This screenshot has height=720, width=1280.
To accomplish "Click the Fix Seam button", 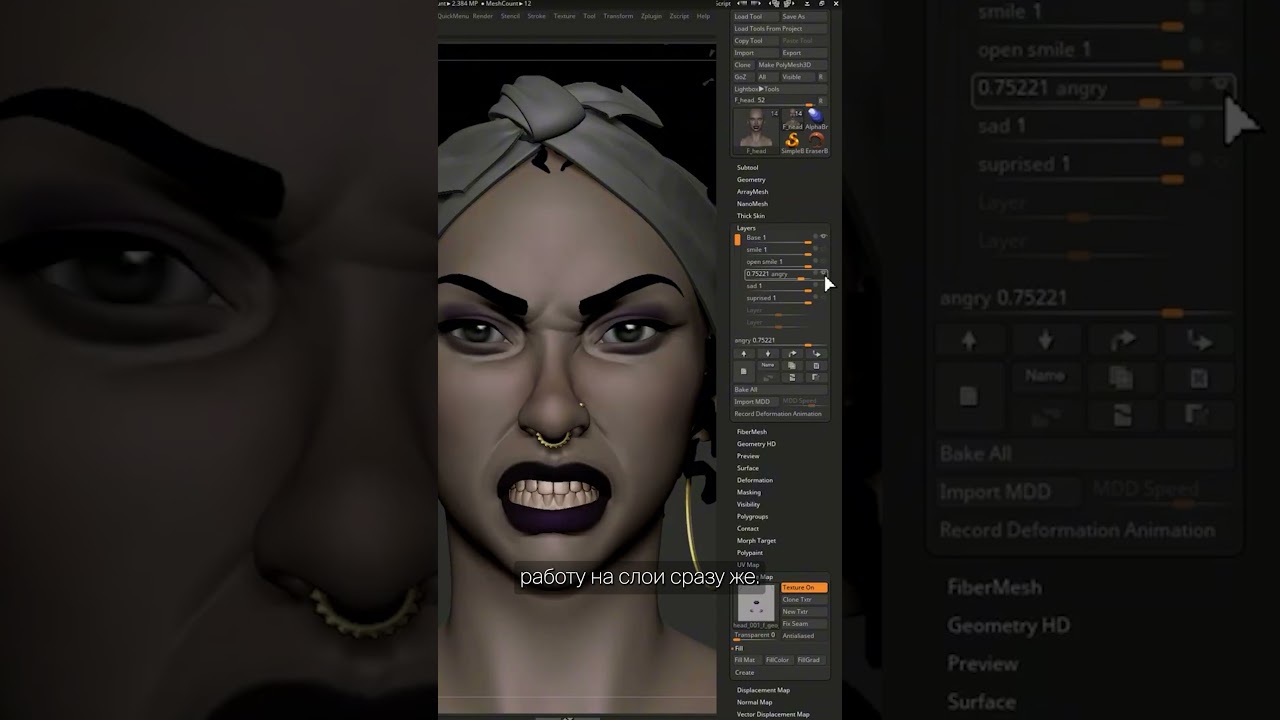I will [x=804, y=624].
